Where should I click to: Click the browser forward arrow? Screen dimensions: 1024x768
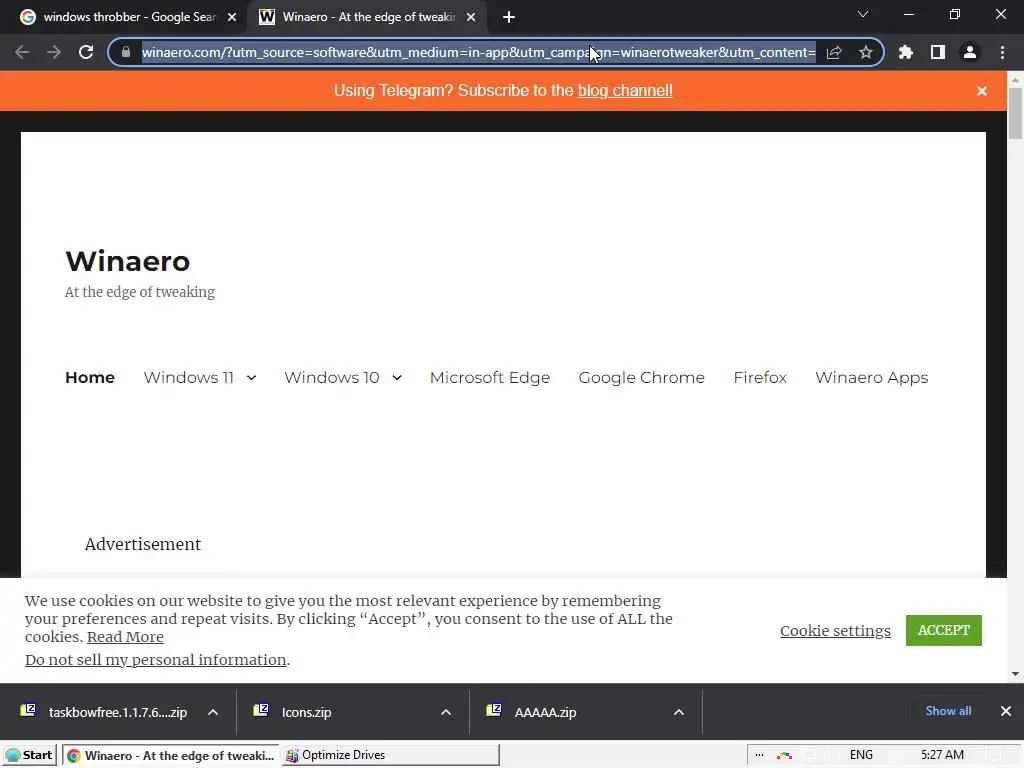click(x=54, y=52)
